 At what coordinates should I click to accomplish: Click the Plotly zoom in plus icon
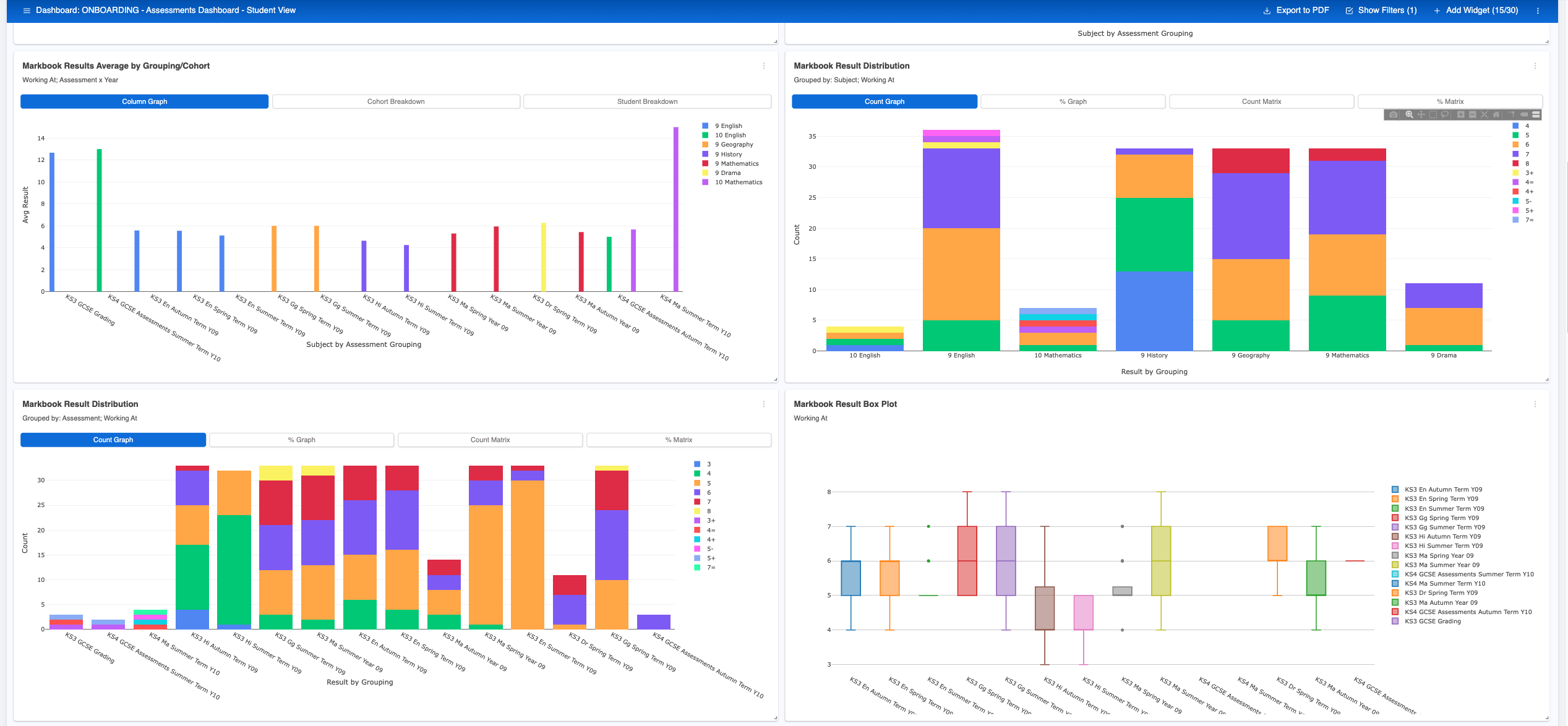tap(1460, 114)
